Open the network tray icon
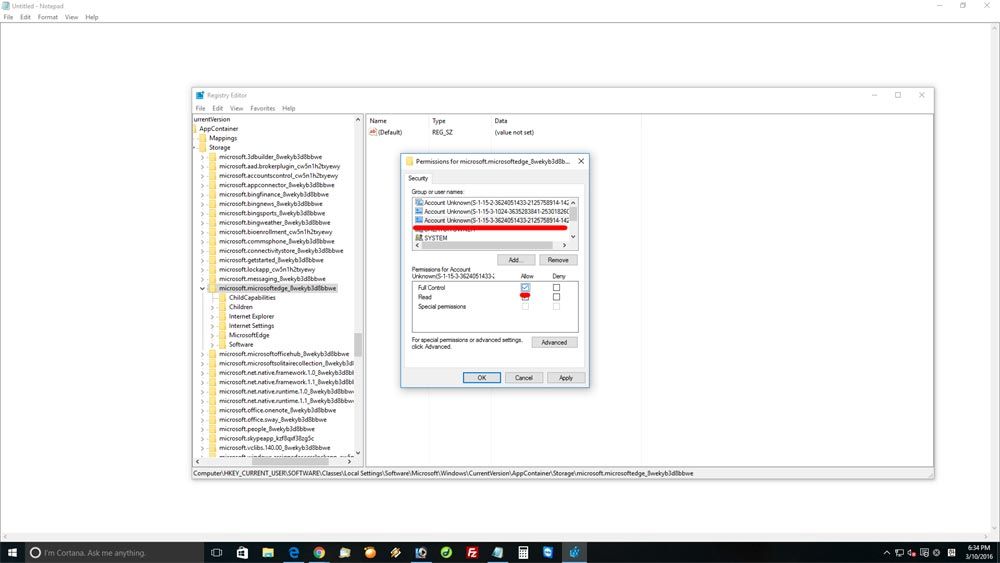The image size is (1000, 563). (x=899, y=552)
